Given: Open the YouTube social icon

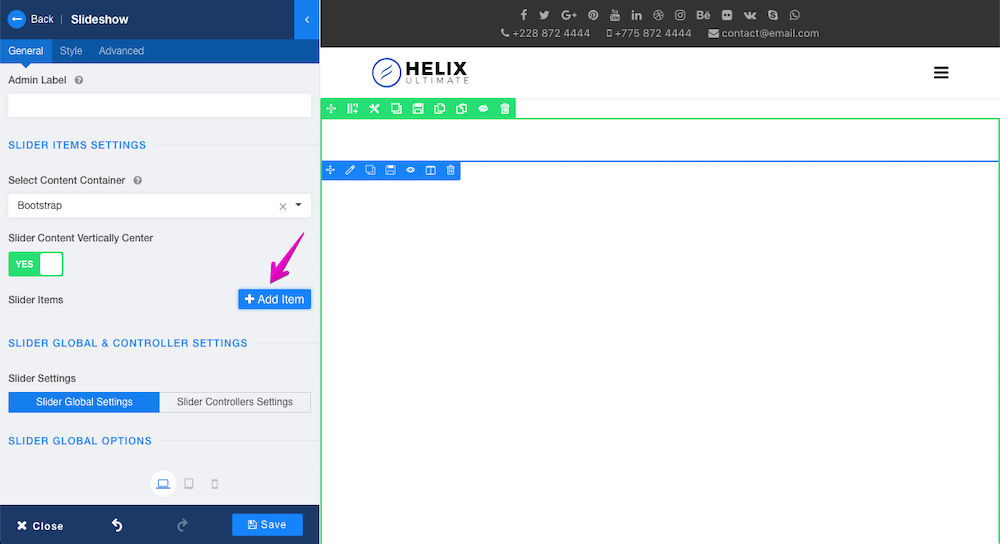Looking at the screenshot, I should click(x=615, y=15).
